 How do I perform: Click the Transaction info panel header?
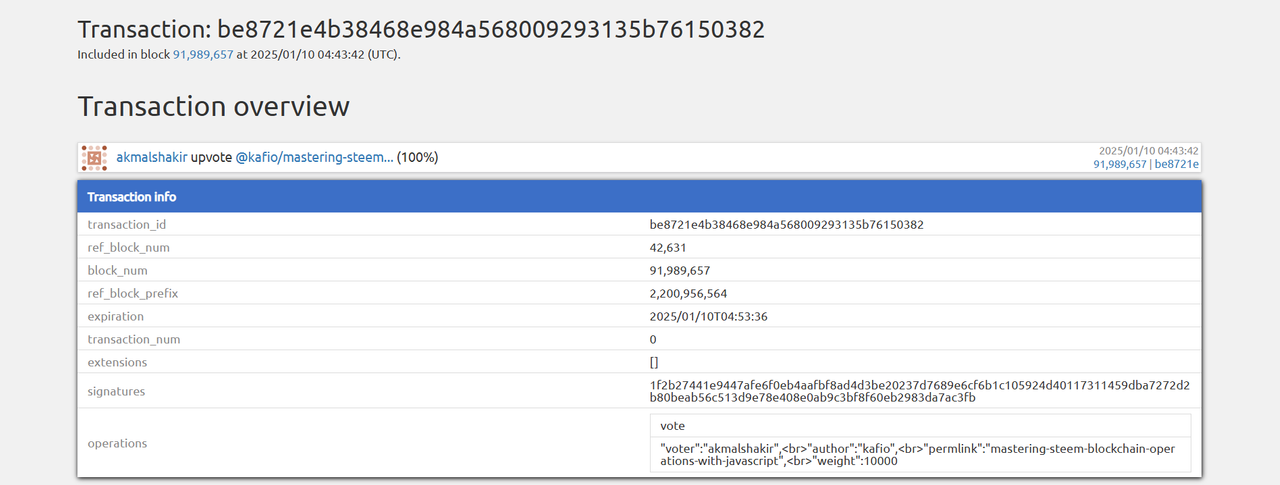(640, 197)
